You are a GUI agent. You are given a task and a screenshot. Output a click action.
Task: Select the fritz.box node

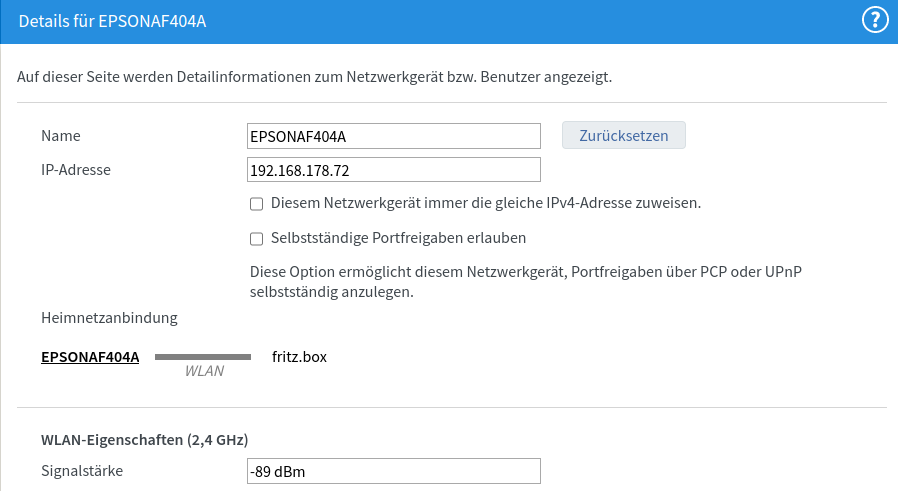point(299,357)
